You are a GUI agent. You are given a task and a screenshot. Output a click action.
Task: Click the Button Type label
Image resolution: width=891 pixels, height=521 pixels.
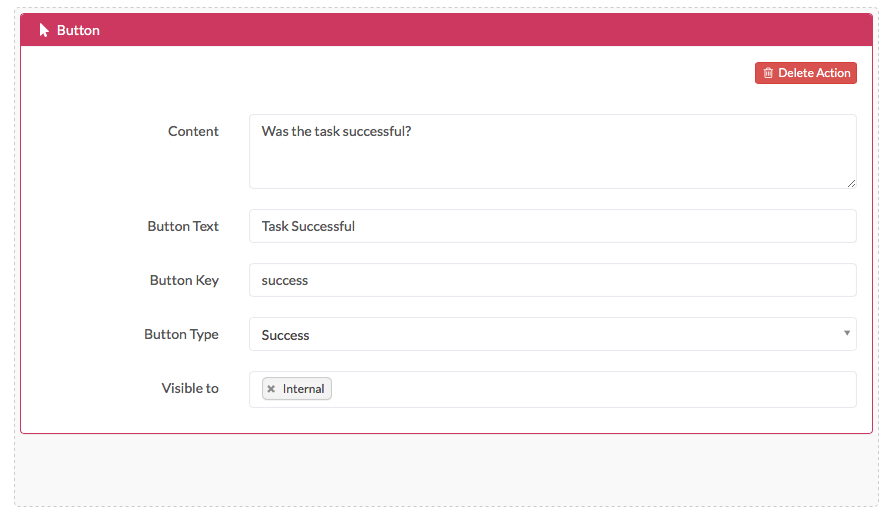tap(181, 334)
